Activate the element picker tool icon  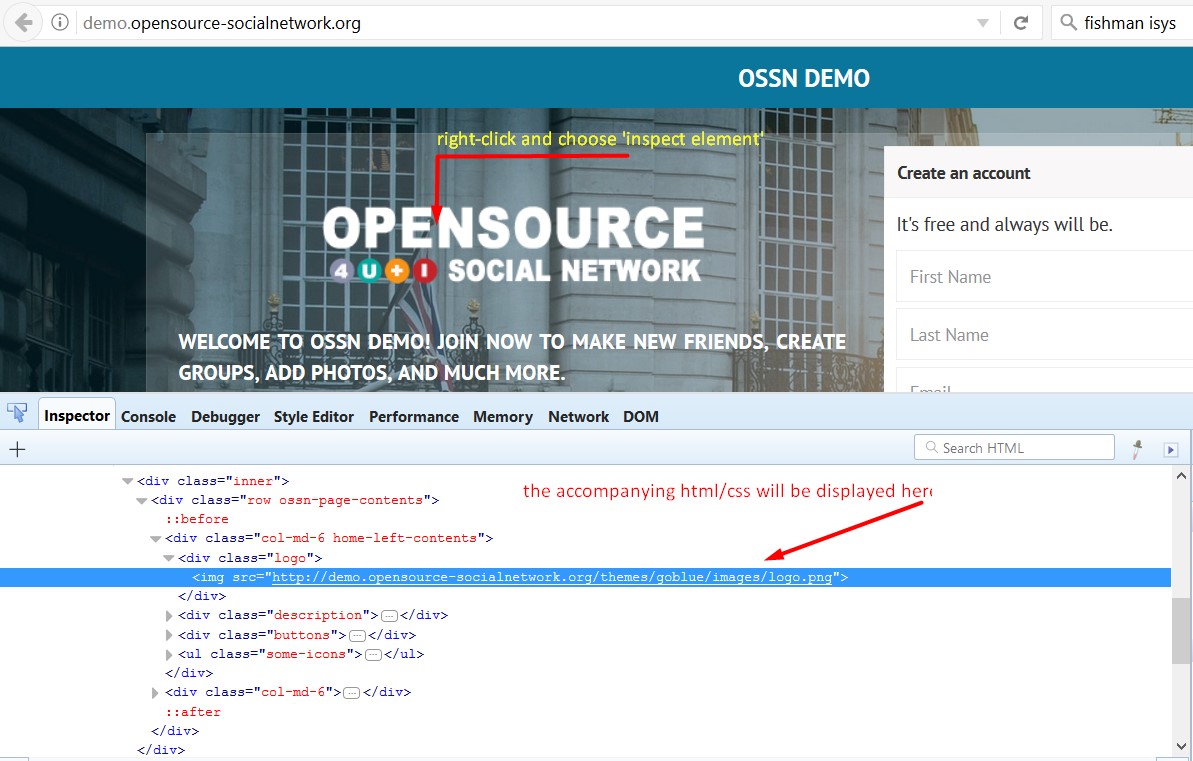pos(17,413)
